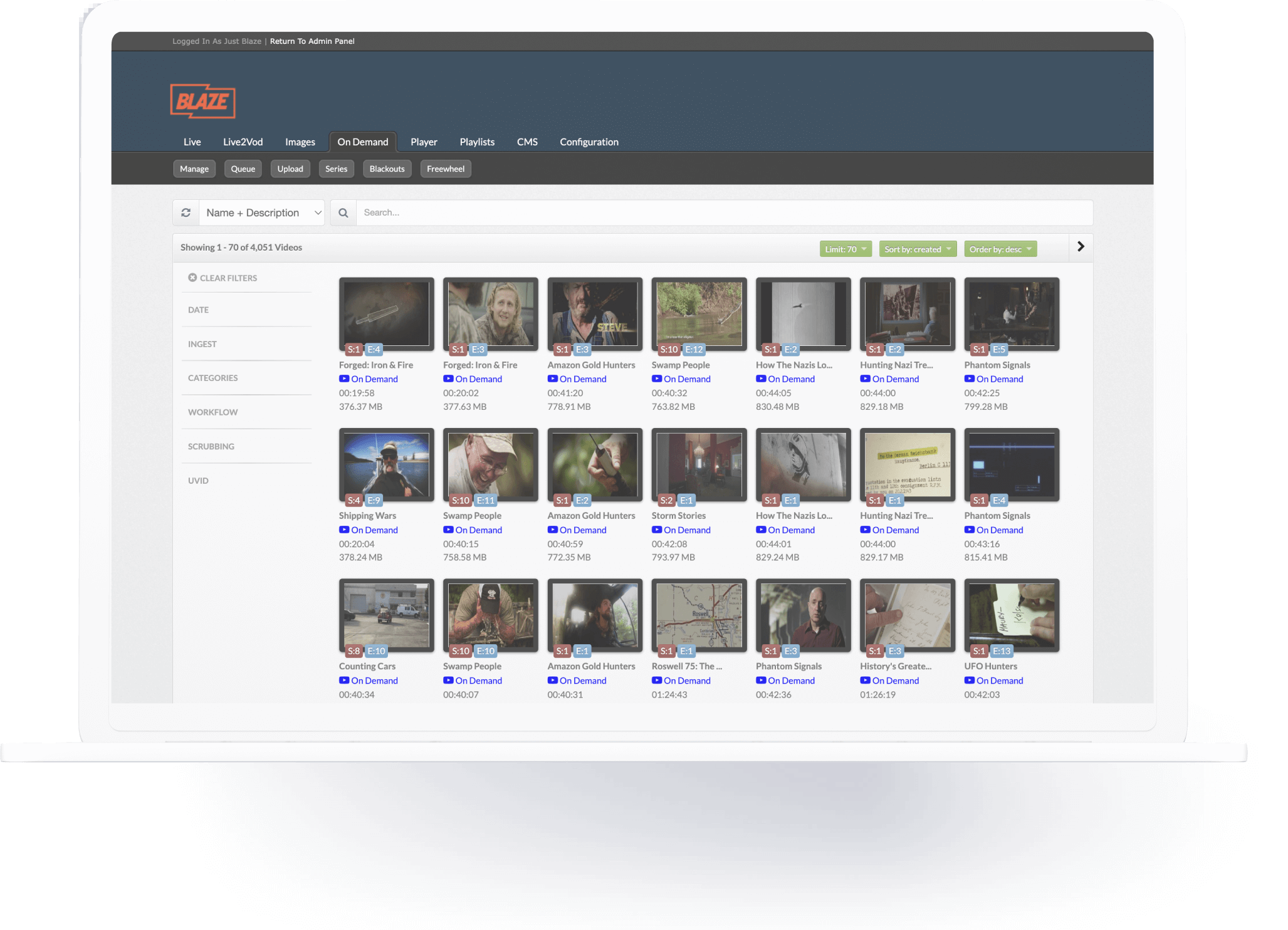Click the Blackouts button
Screen dimensions: 1288x930
tap(387, 169)
